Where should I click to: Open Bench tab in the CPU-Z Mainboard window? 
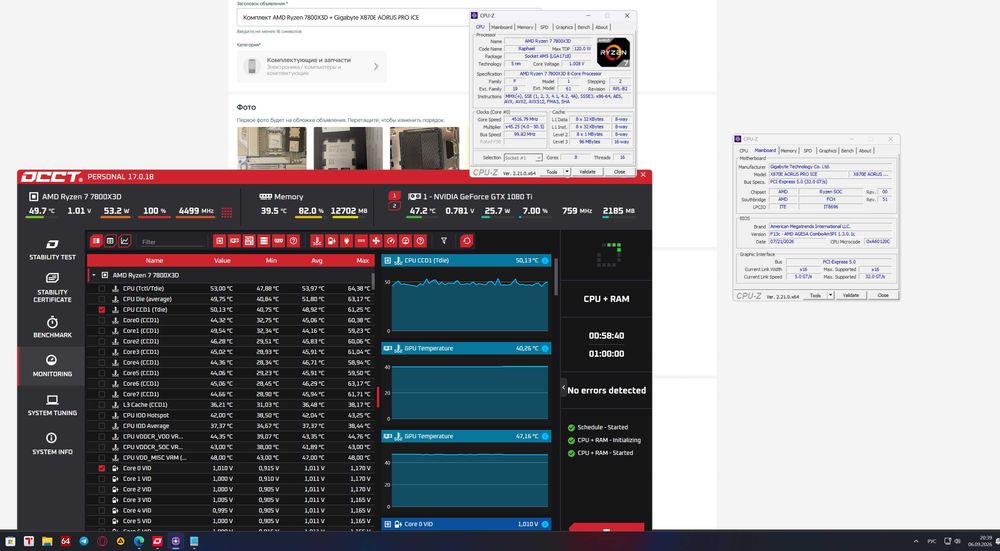pyautogui.click(x=847, y=151)
